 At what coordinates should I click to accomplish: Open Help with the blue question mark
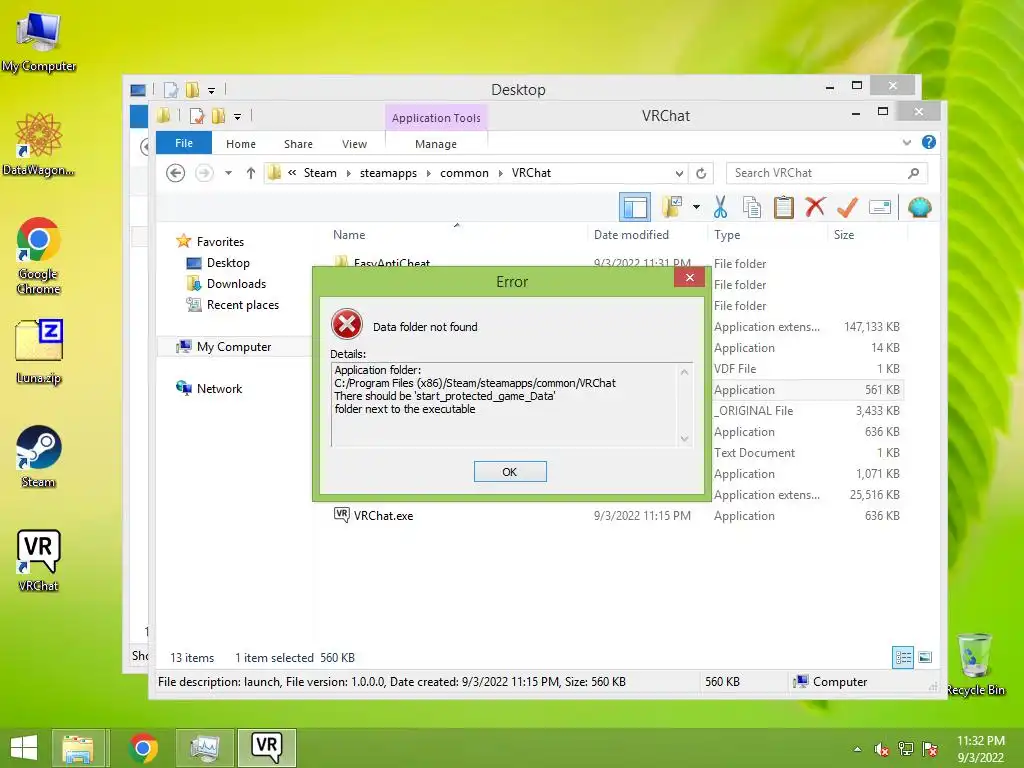click(x=929, y=142)
